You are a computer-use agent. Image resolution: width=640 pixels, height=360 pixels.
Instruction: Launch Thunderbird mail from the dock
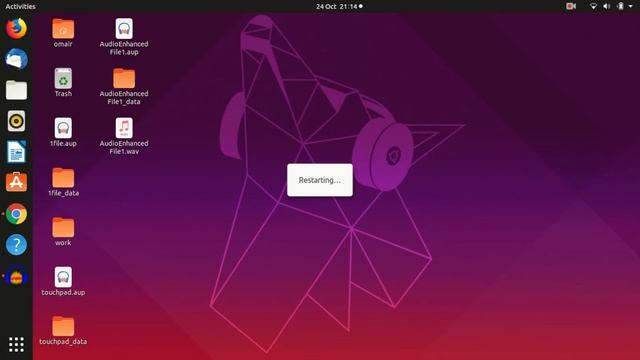point(16,59)
